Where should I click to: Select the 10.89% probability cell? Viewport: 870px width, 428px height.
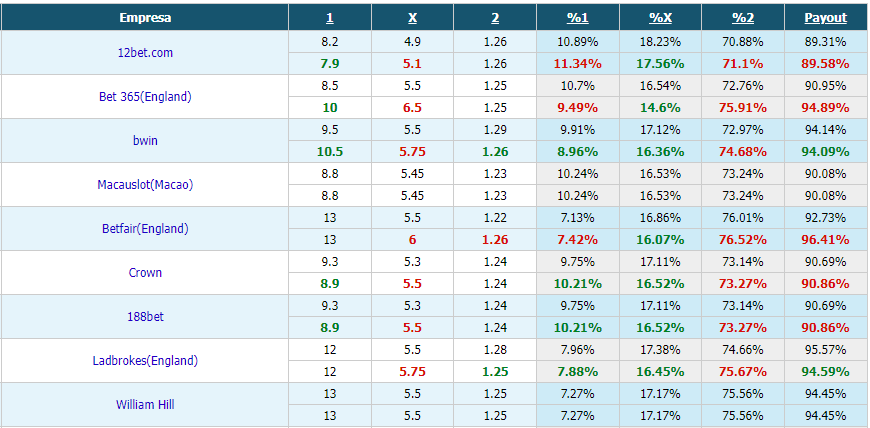tap(578, 42)
